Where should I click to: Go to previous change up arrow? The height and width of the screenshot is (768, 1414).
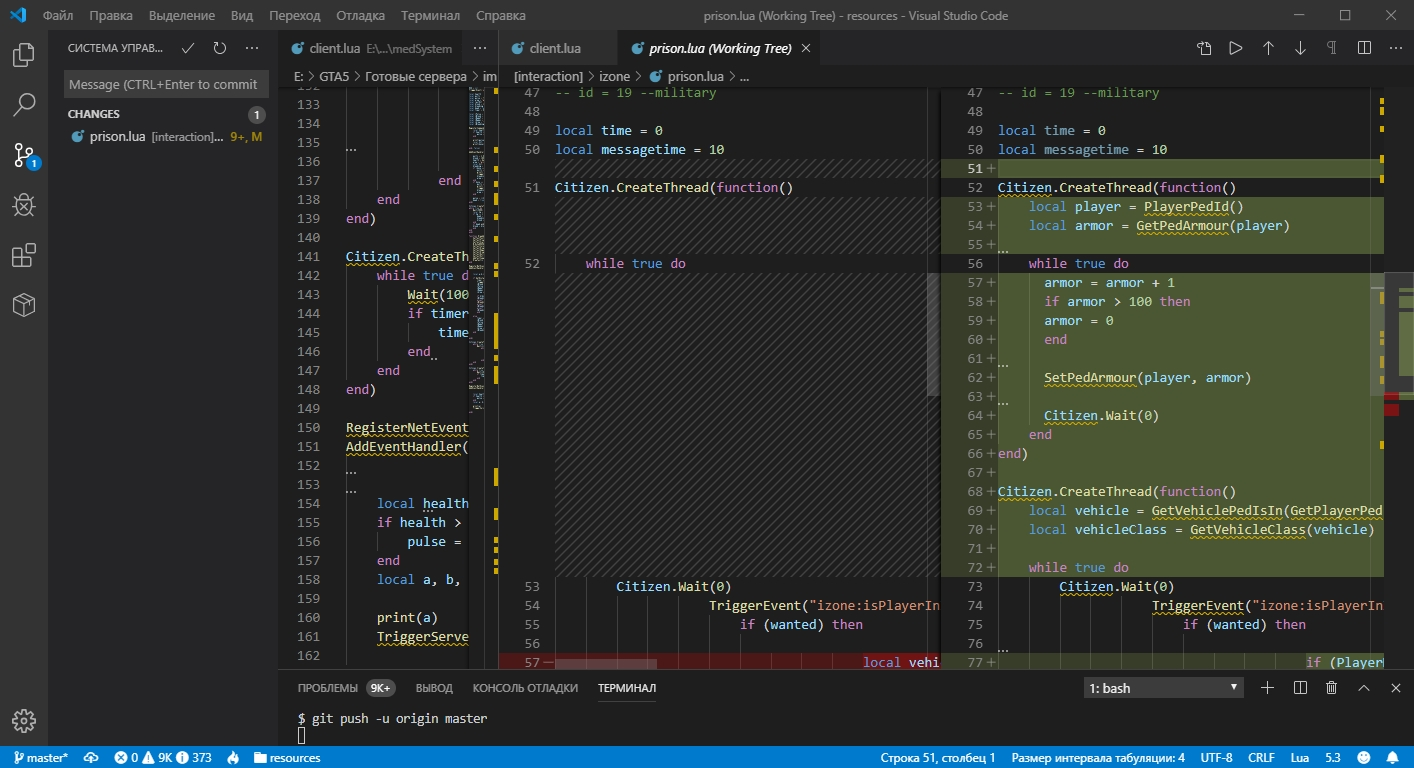tap(1268, 48)
